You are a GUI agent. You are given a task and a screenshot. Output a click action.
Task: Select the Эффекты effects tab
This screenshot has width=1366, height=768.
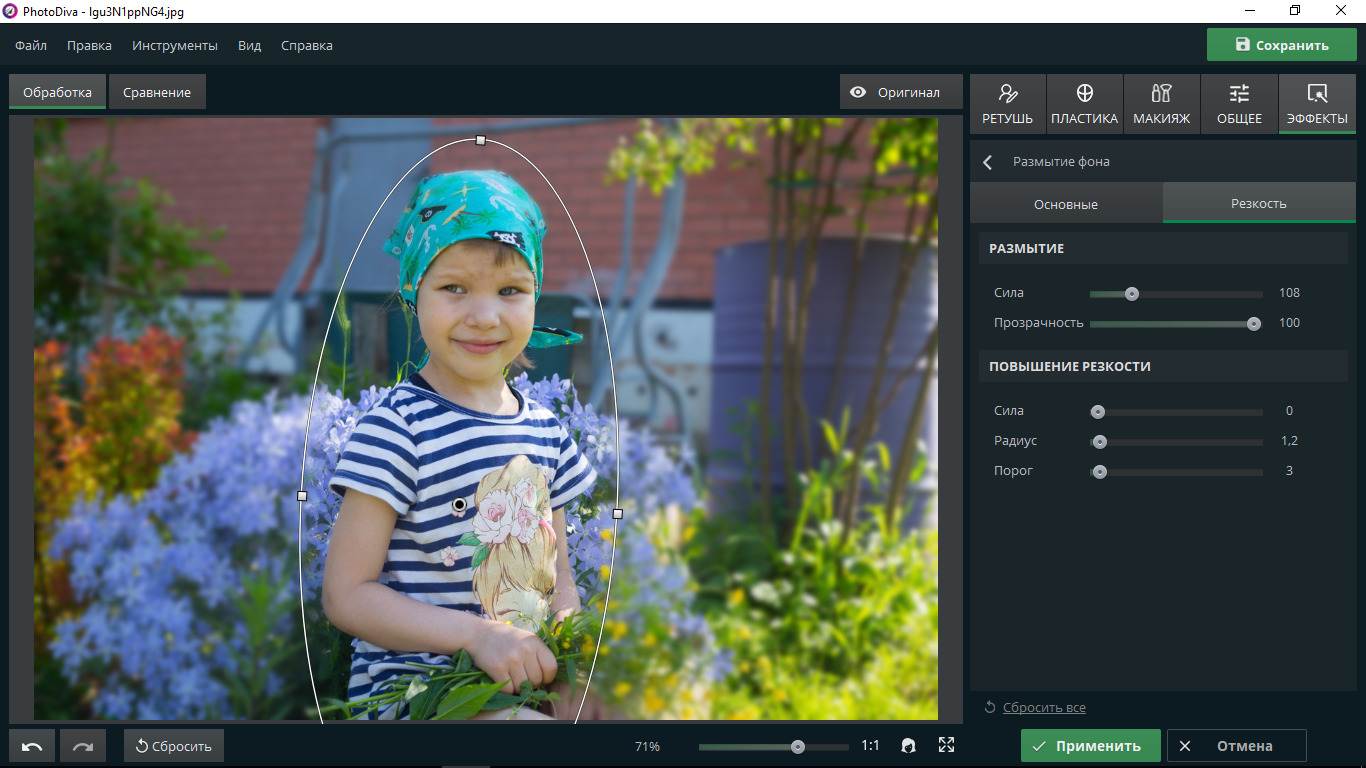tap(1317, 104)
